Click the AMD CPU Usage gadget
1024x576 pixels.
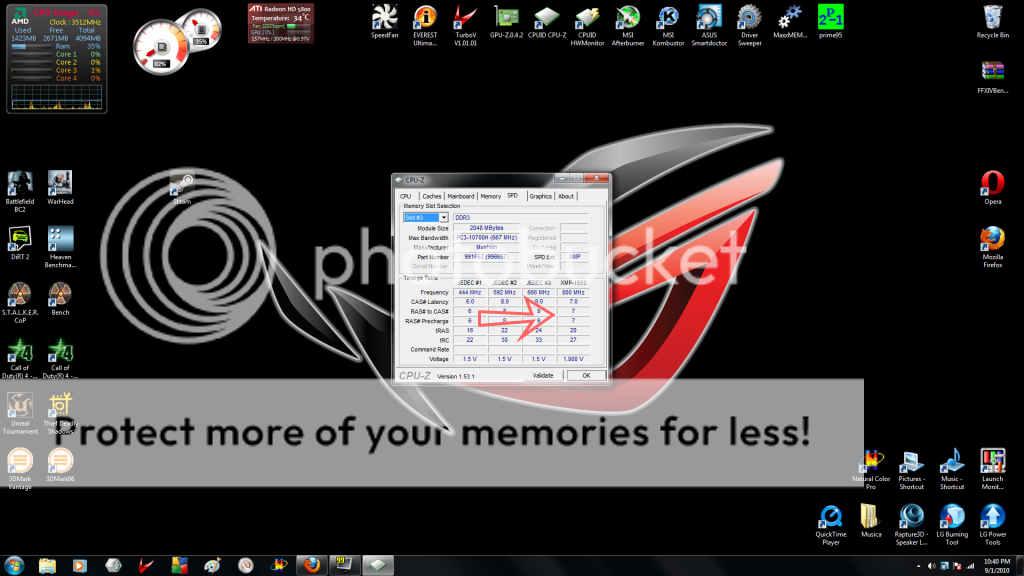click(x=56, y=59)
